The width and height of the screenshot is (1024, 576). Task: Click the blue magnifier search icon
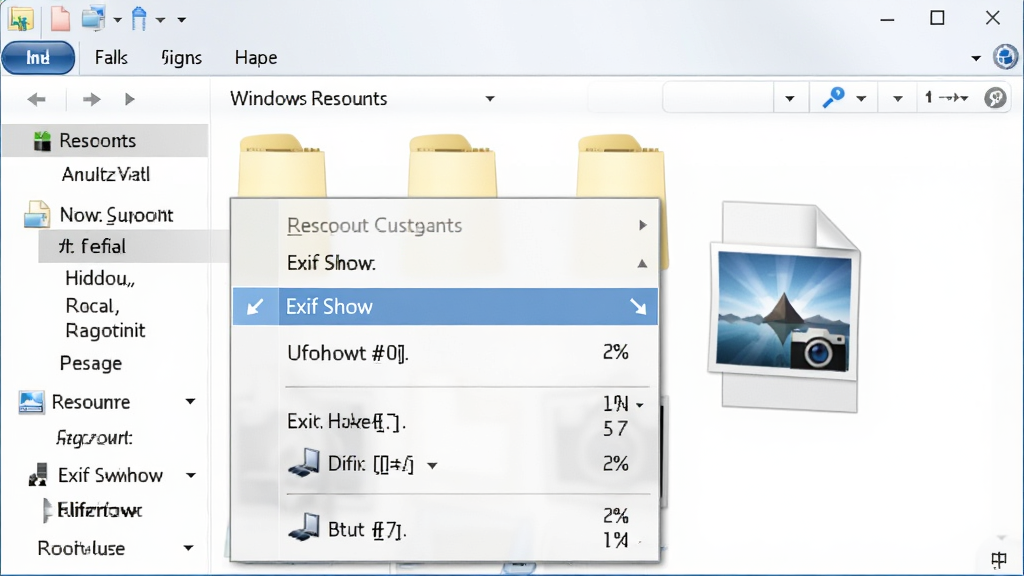(833, 98)
